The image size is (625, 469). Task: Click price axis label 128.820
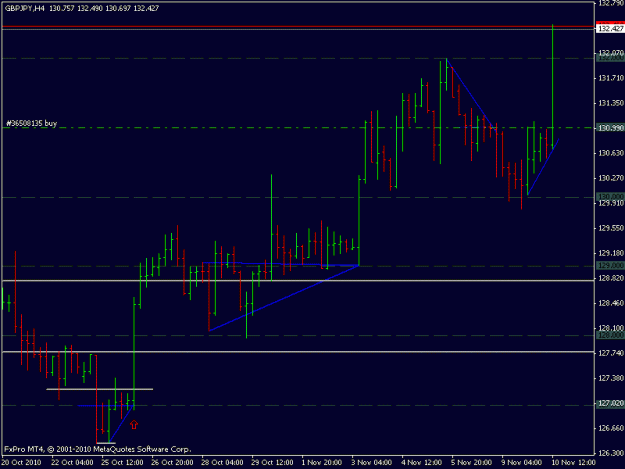tap(610, 278)
